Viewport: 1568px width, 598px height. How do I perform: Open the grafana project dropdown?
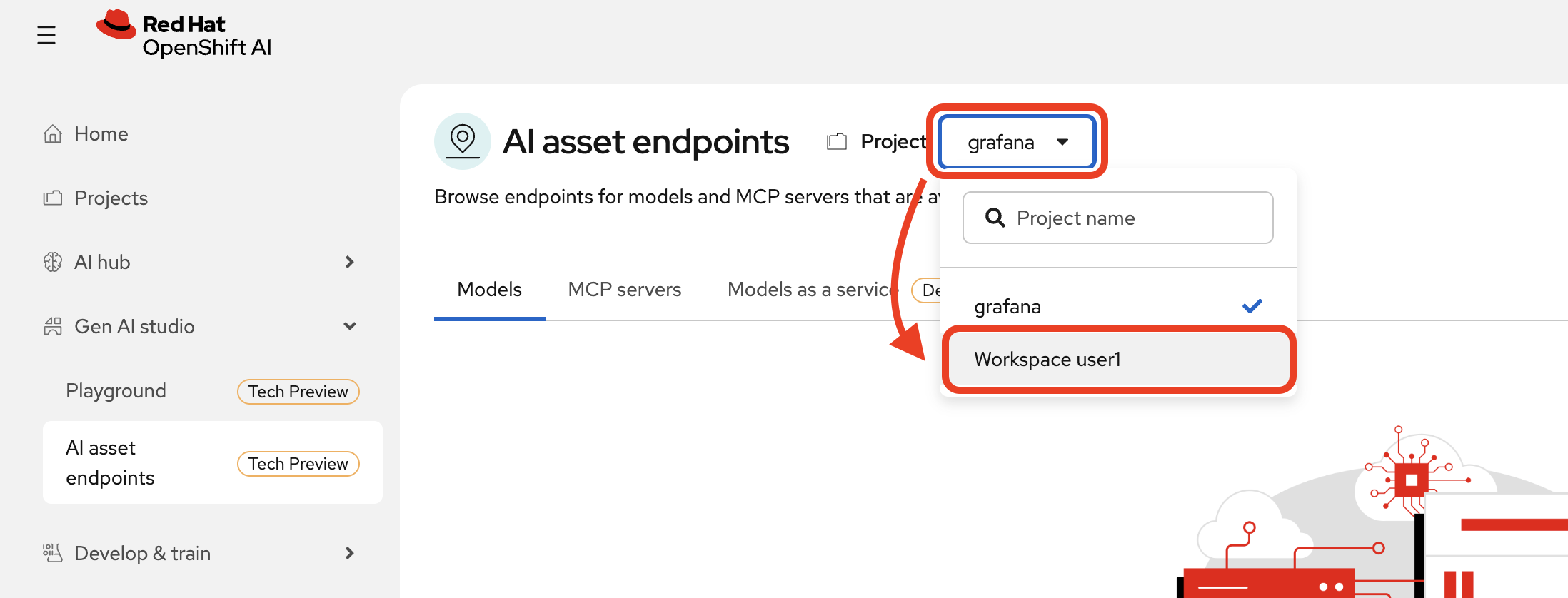click(1017, 142)
